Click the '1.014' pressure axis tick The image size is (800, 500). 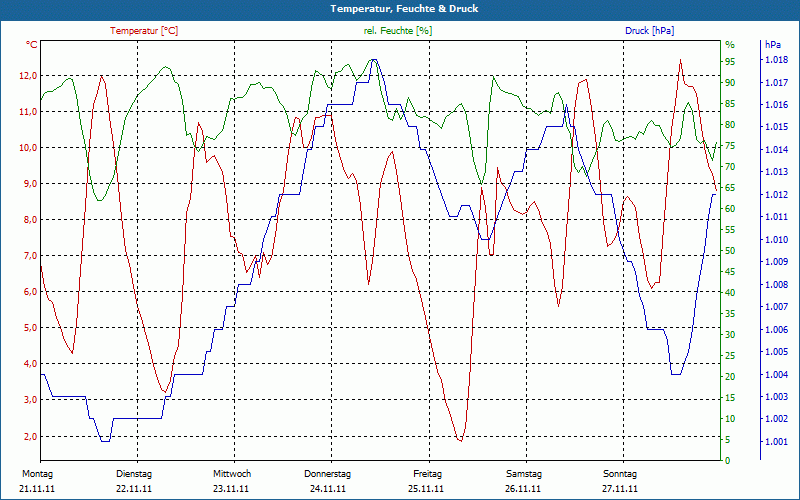pos(777,150)
